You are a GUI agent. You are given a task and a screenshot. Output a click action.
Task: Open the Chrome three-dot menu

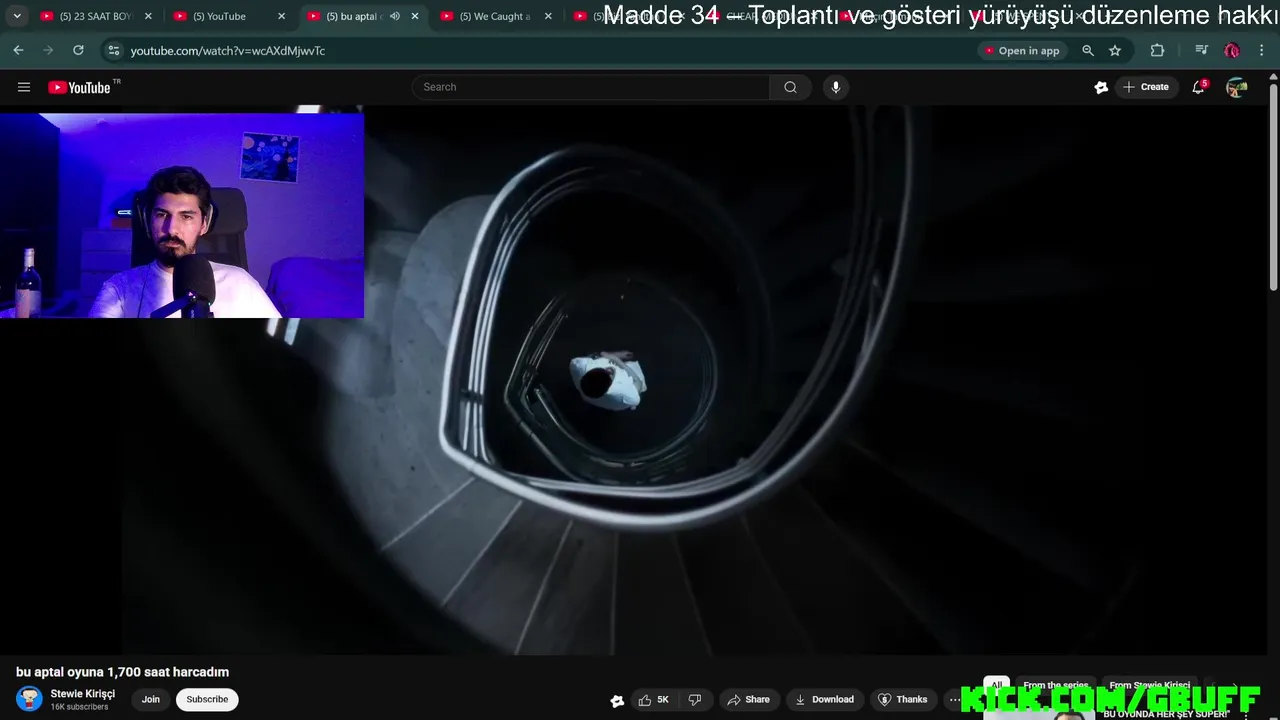coord(1262,50)
